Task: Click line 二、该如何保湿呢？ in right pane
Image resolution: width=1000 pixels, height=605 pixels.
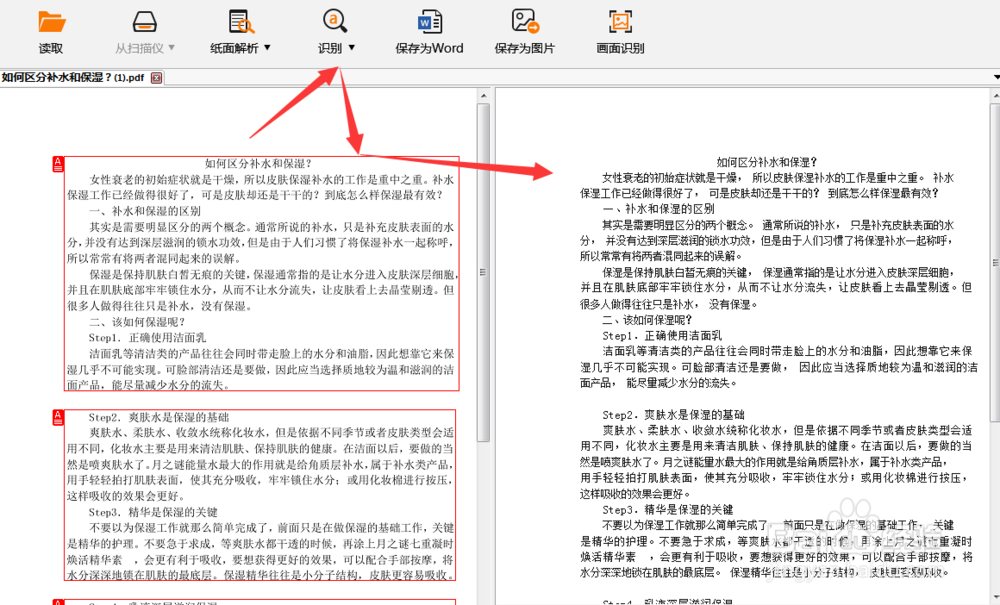Action: [x=647, y=320]
